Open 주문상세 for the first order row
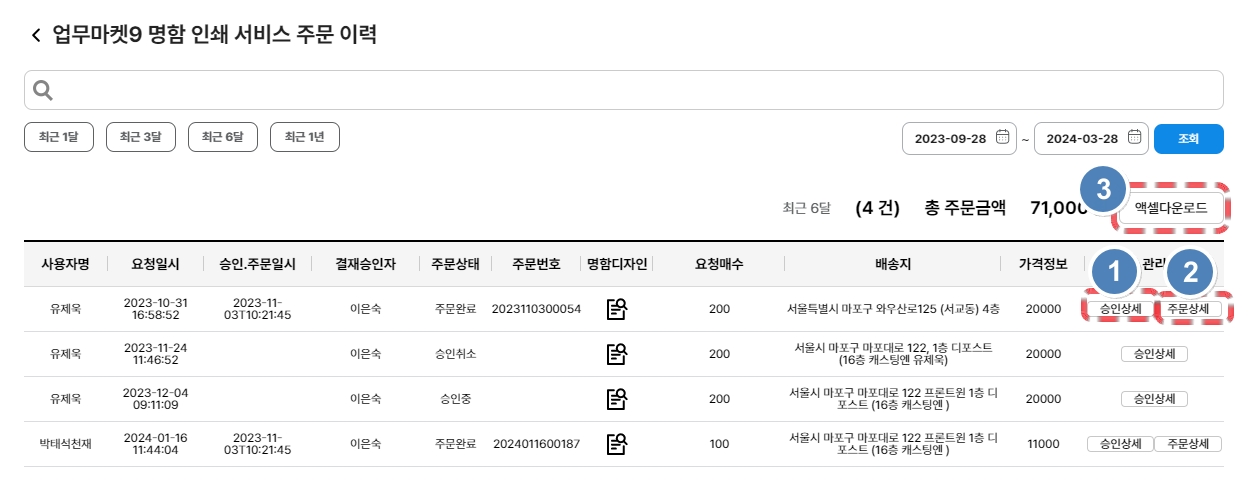Screen dimensions: 1248x484 click(x=1188, y=309)
